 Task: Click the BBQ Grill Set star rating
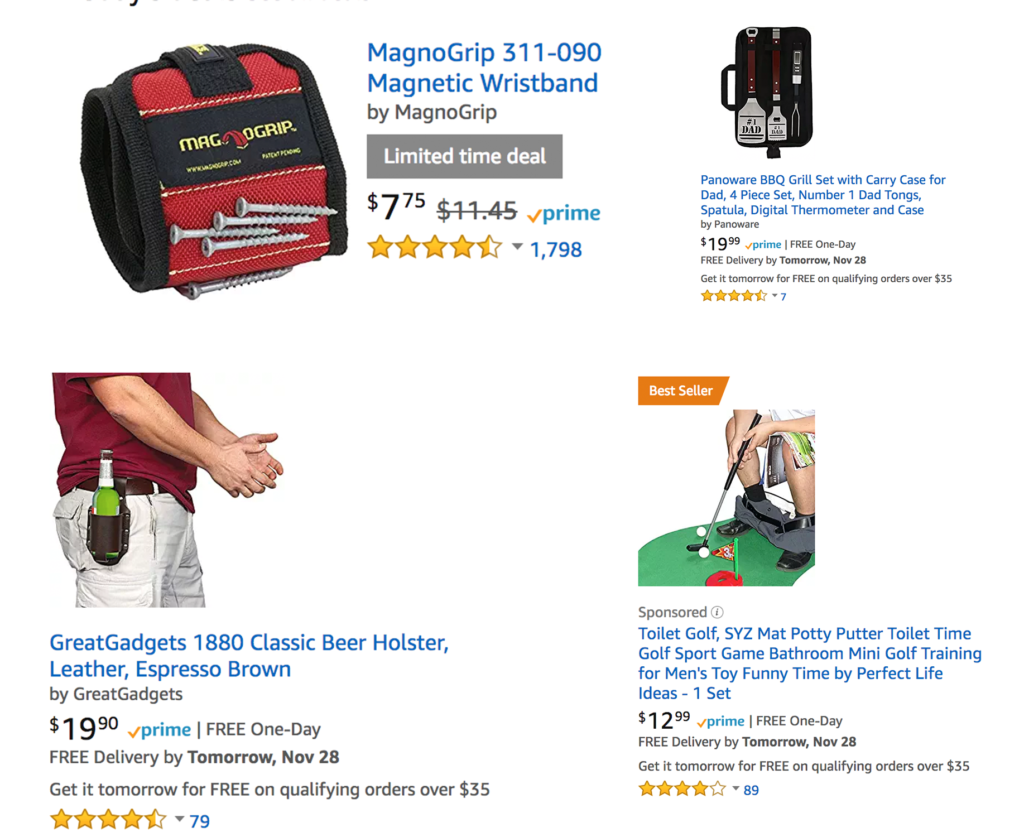tap(733, 296)
